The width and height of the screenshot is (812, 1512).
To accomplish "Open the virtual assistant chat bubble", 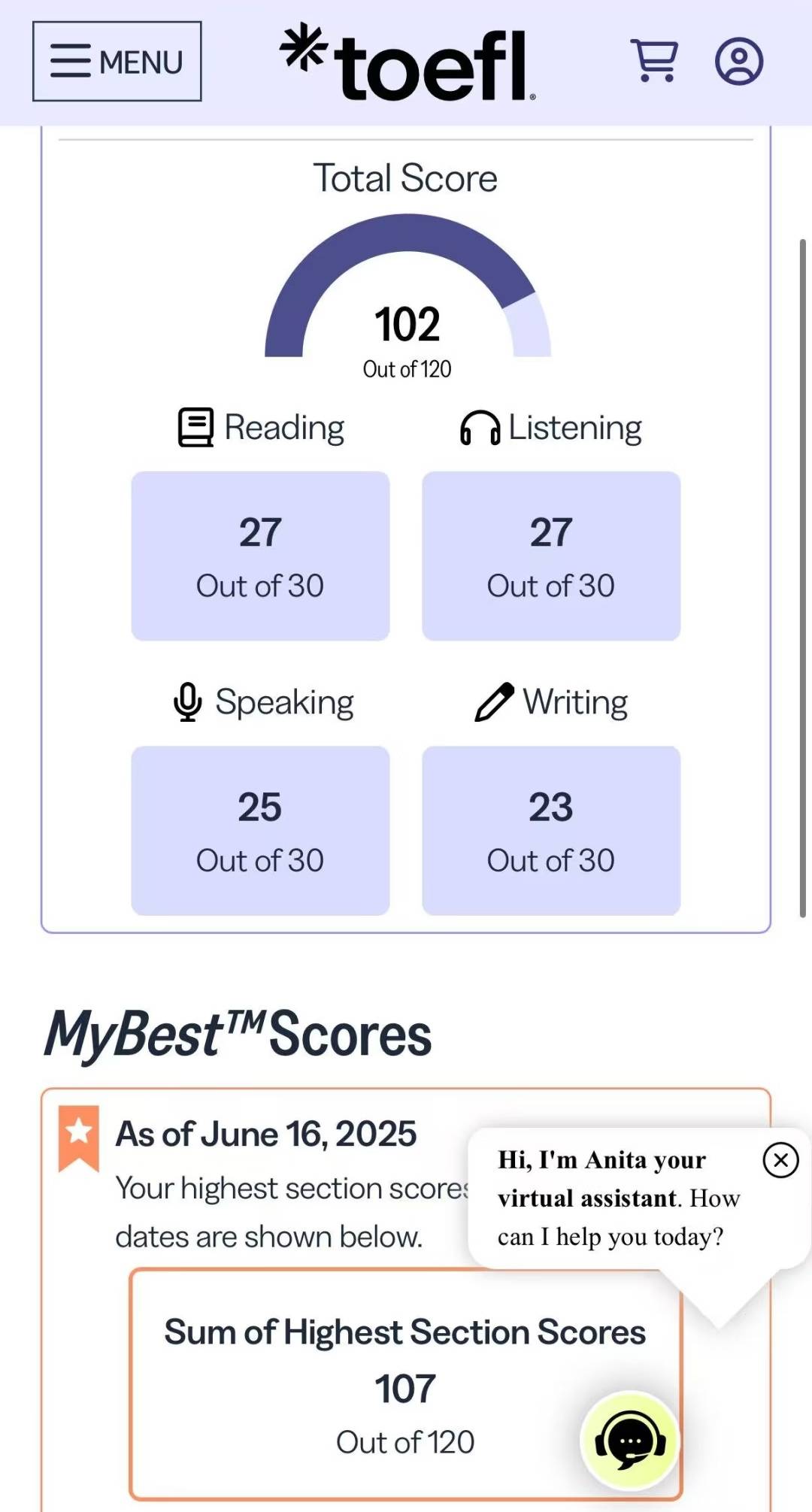I will click(630, 1440).
